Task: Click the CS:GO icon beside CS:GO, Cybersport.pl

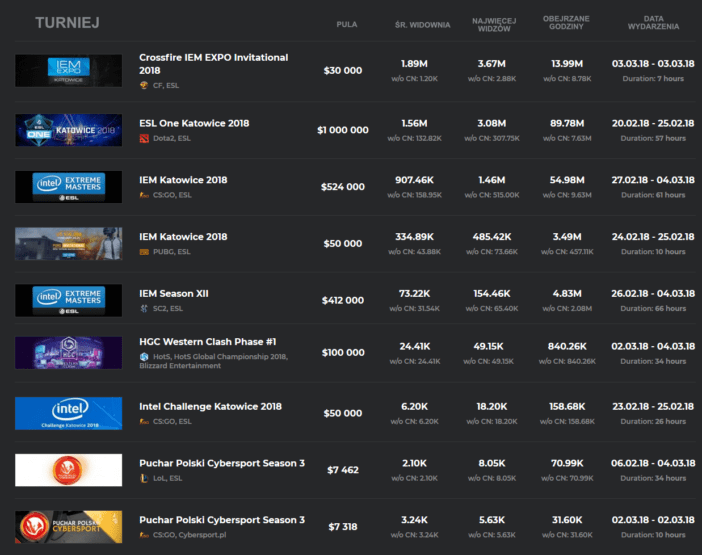Action: [144, 535]
